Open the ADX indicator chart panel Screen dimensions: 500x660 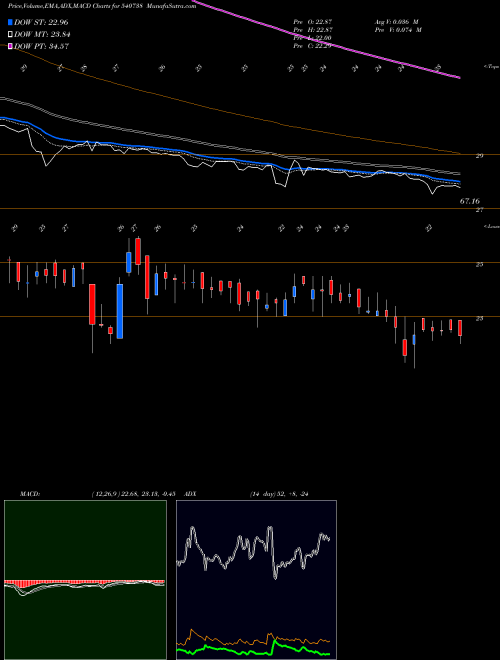coord(256,580)
